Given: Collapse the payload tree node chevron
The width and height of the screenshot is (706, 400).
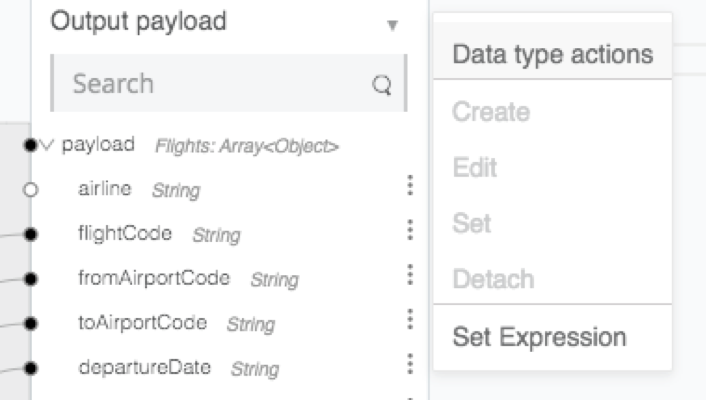Looking at the screenshot, I should tap(47, 145).
